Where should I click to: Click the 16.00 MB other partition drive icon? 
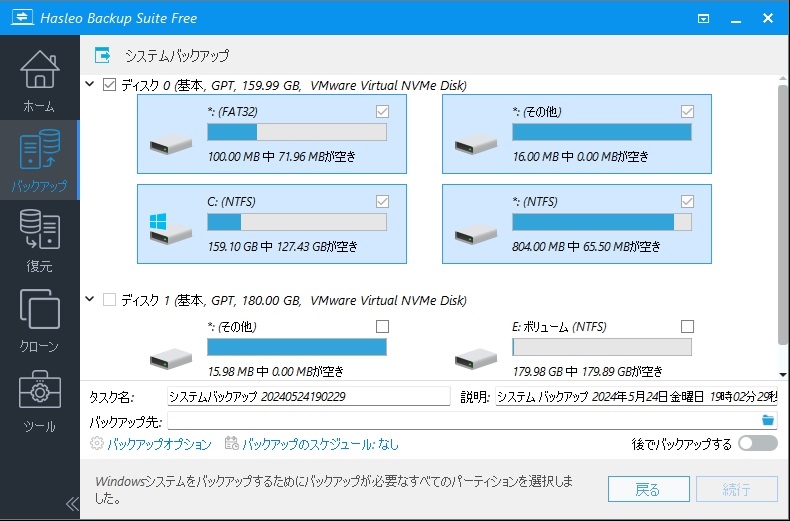[x=476, y=143]
